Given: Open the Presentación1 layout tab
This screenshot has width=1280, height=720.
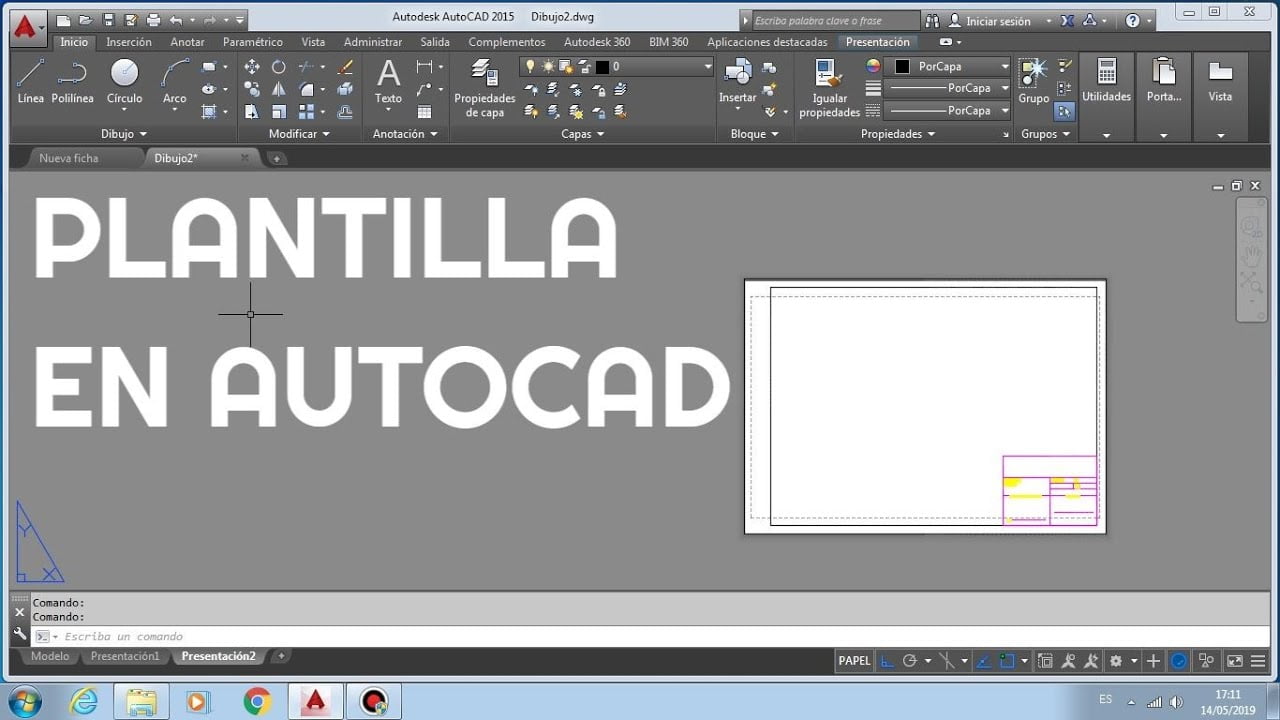Looking at the screenshot, I should [x=125, y=656].
